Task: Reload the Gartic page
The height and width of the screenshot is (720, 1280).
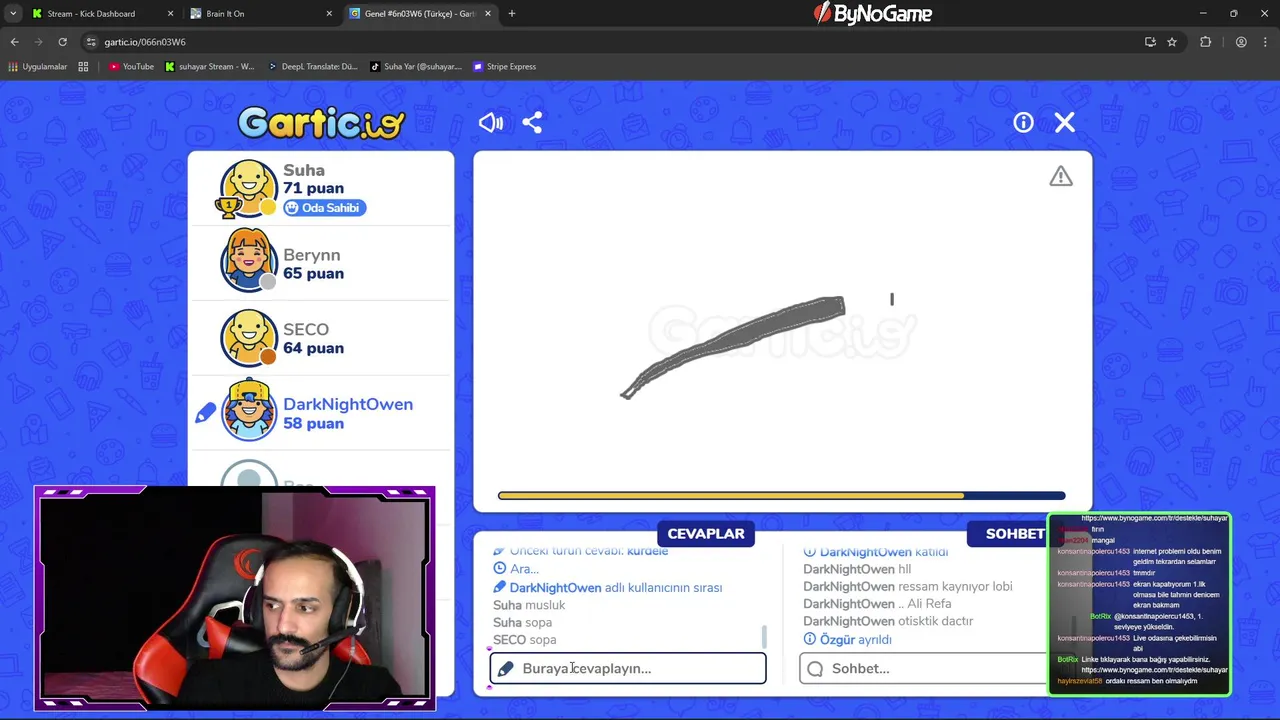Action: (x=62, y=42)
